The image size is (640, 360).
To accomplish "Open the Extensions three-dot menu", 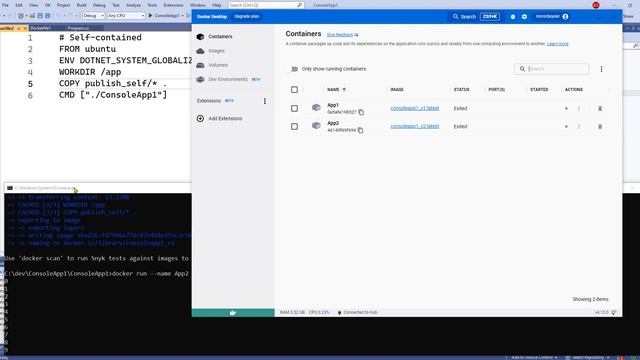I will click(264, 101).
